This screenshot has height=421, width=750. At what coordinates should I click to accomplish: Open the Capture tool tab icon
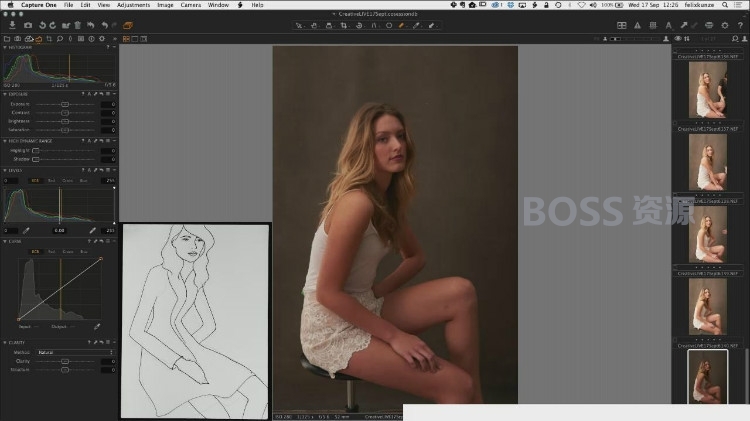click(x=18, y=39)
